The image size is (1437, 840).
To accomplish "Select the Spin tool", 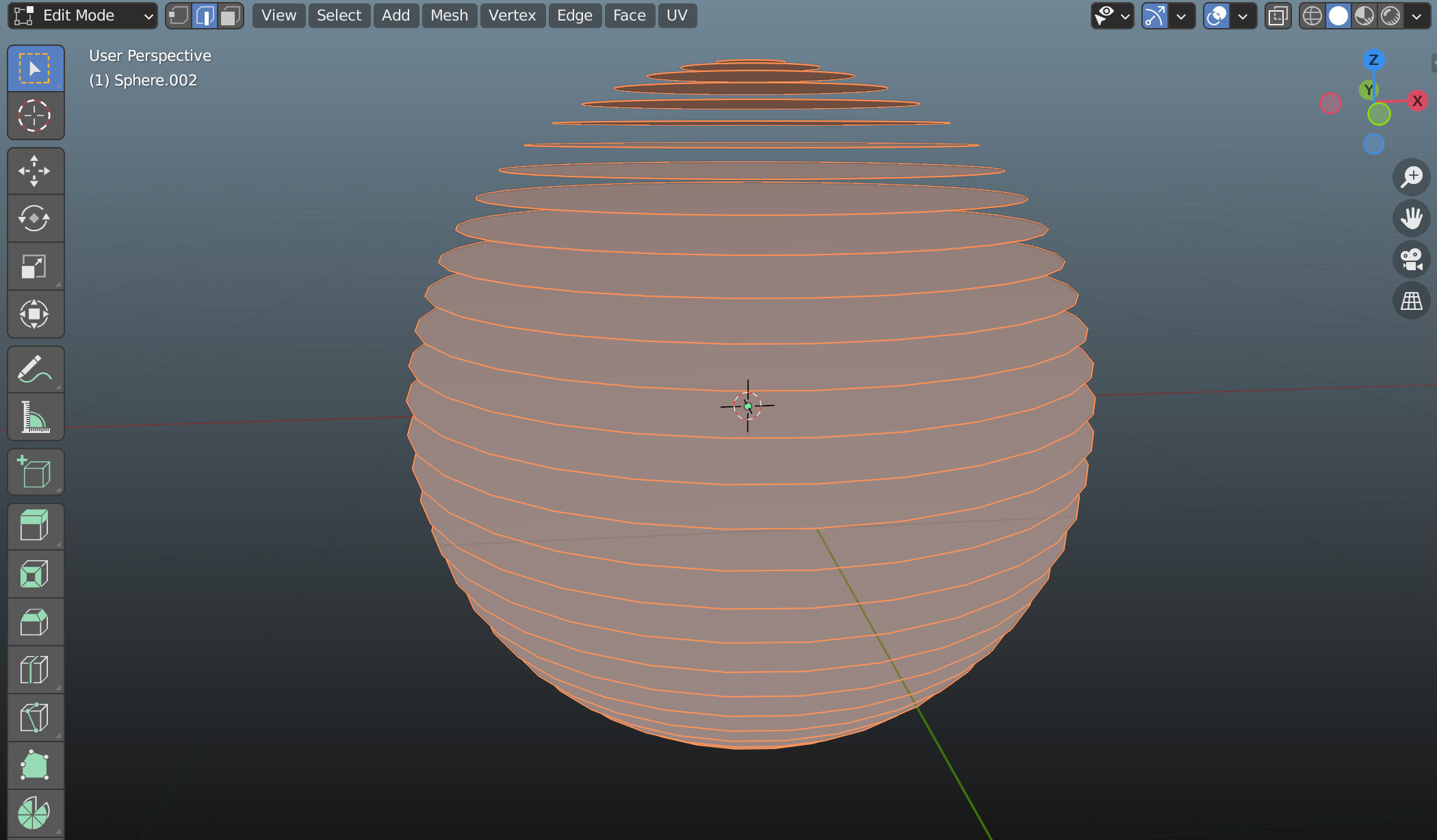I will point(36,814).
